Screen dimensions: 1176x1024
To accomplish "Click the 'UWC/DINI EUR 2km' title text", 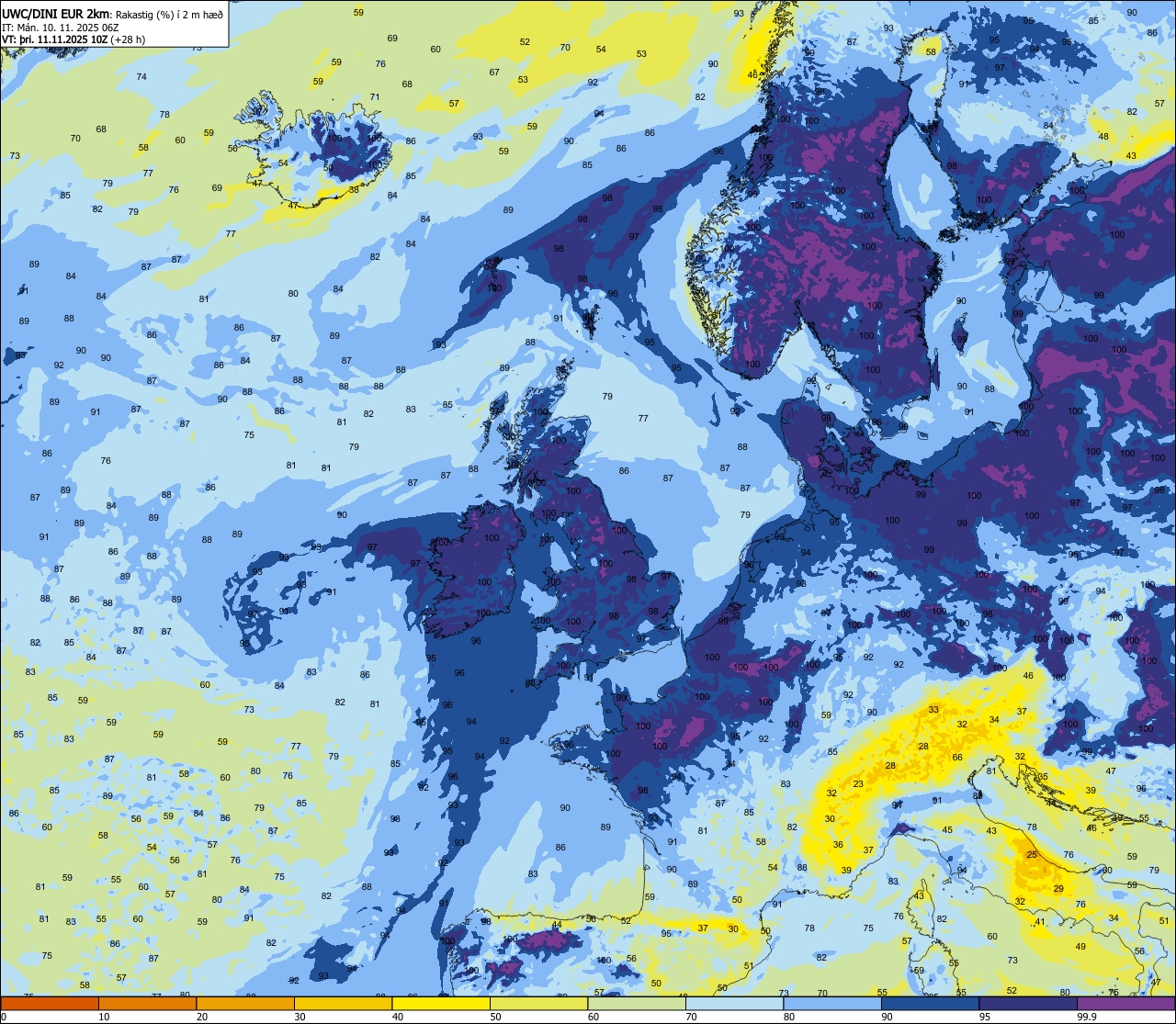I will 56,13.
